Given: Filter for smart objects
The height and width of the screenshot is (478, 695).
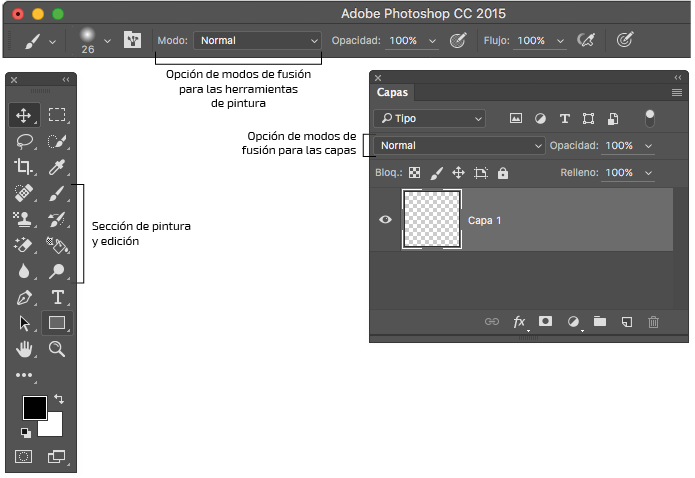Looking at the screenshot, I should click(x=613, y=118).
